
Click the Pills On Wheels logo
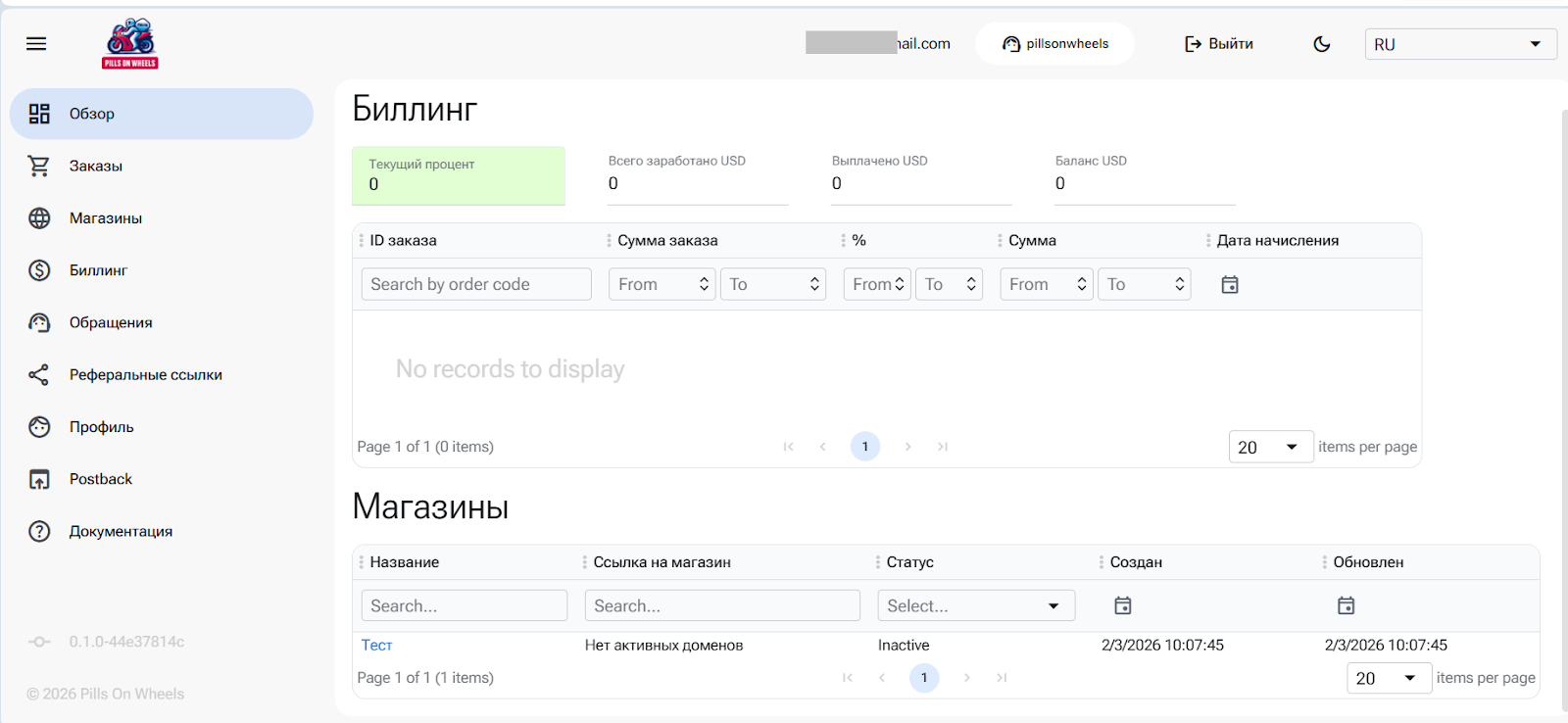coord(130,44)
